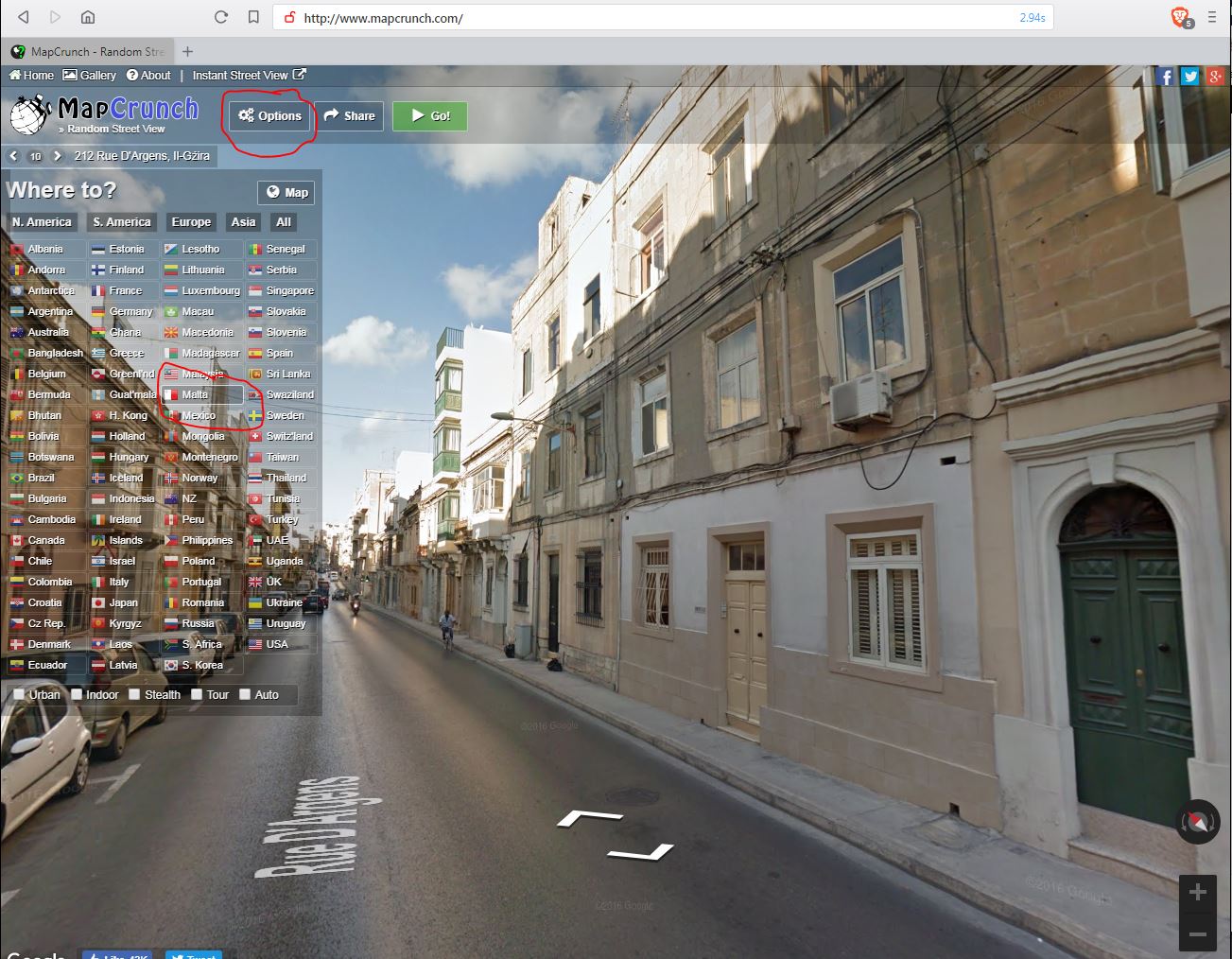
Task: Bookmark this page with the bookmark icon
Action: point(253,17)
